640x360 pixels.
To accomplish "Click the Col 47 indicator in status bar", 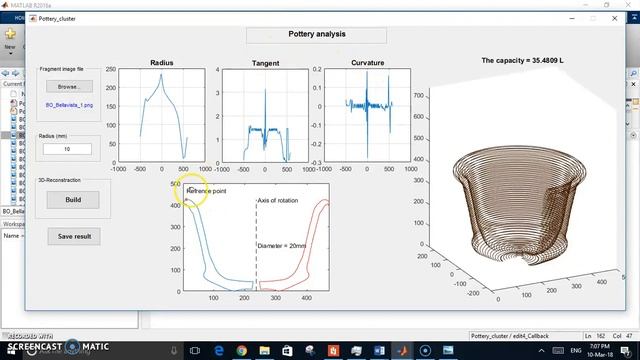I will 622,336.
